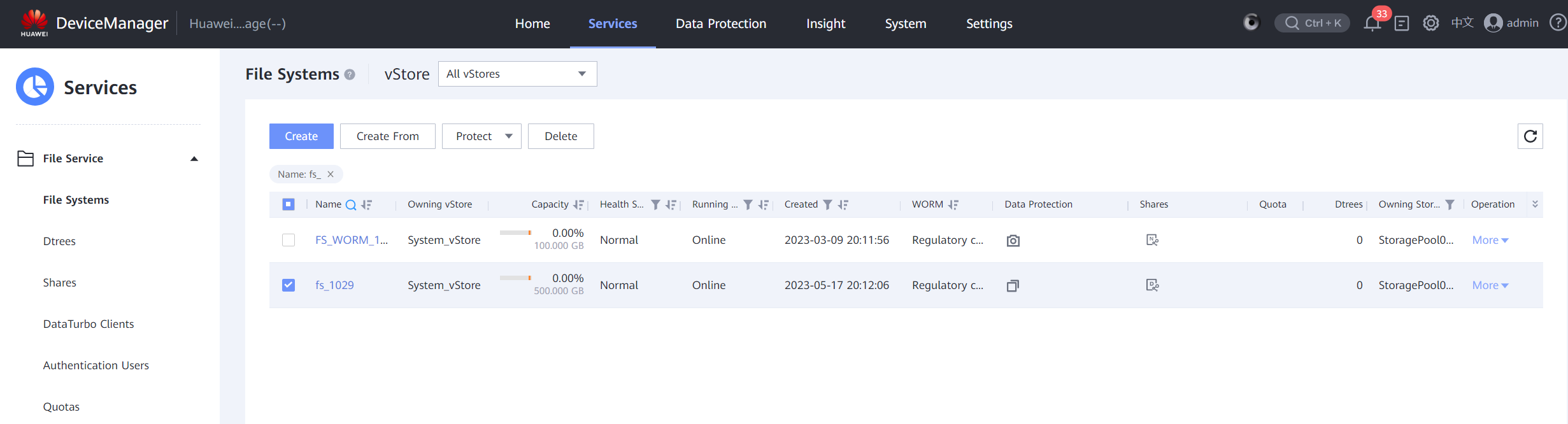
Task: Open the All vStores dropdown
Action: tap(517, 74)
